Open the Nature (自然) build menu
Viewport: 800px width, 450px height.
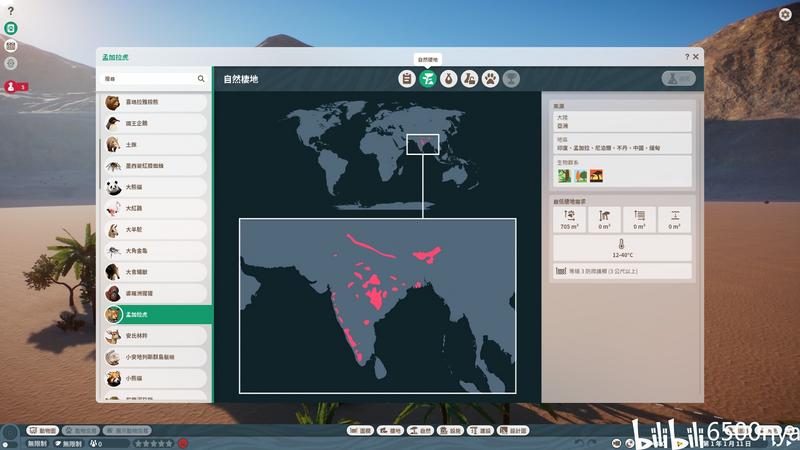(x=420, y=431)
